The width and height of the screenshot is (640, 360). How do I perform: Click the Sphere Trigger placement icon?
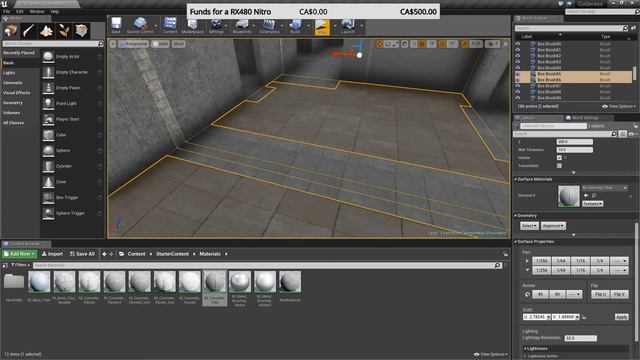[48, 213]
